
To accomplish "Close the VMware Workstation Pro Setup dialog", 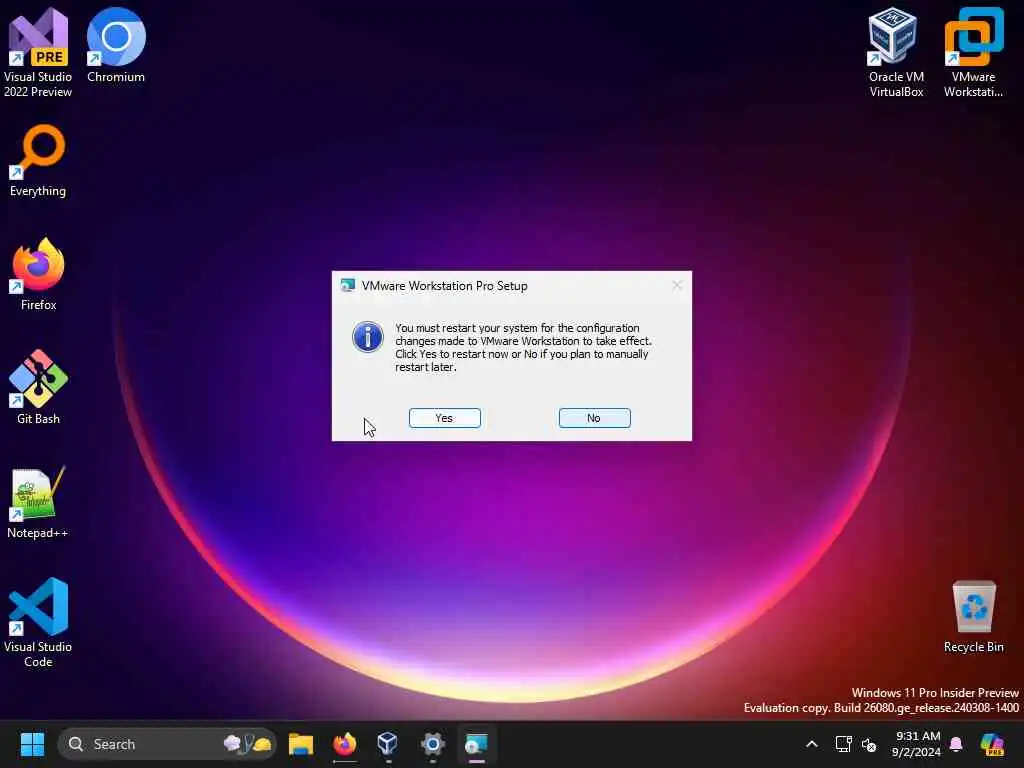I will 677,285.
